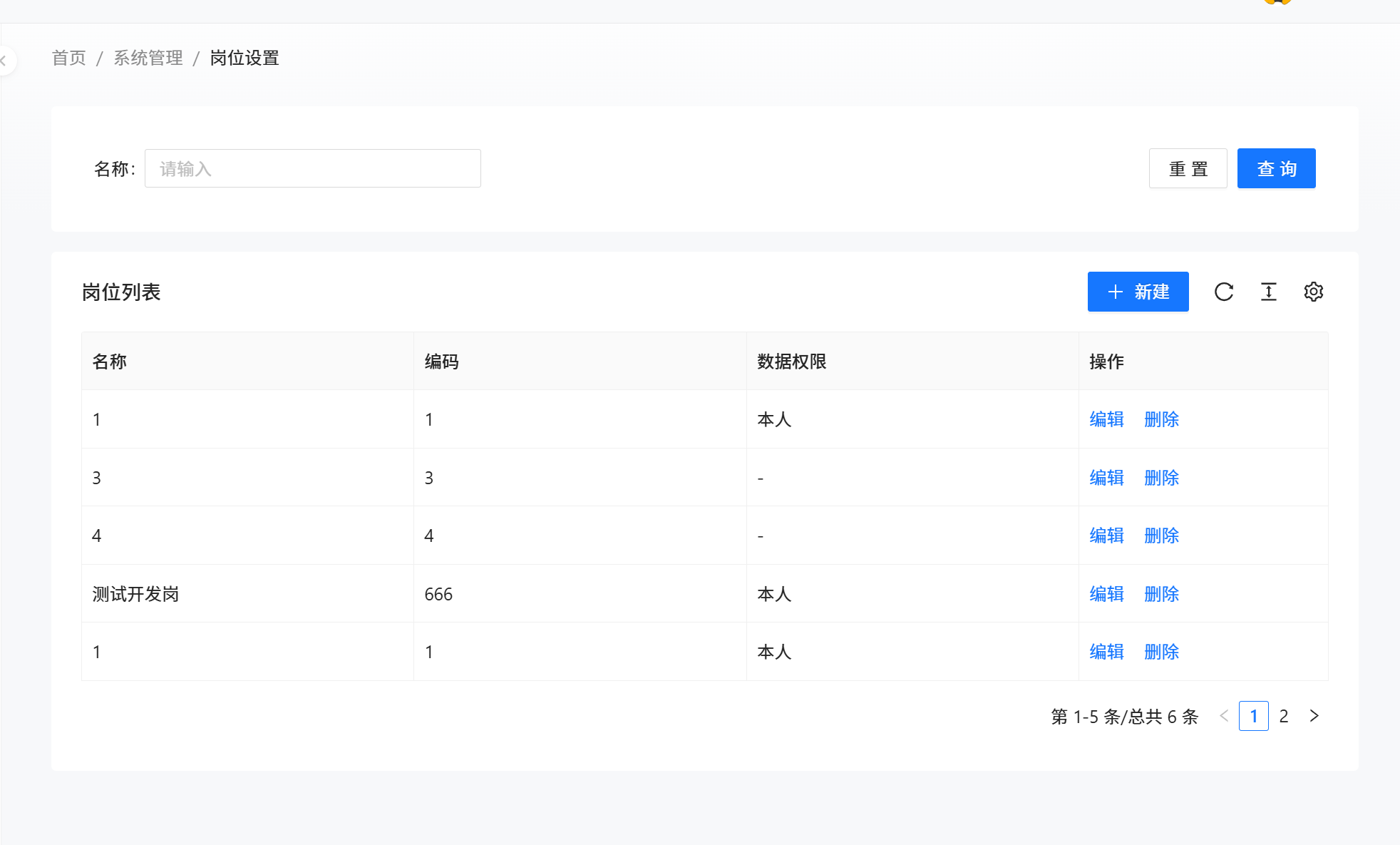Delete the 测试开发岗 row
The image size is (1400, 845).
click(x=1161, y=594)
